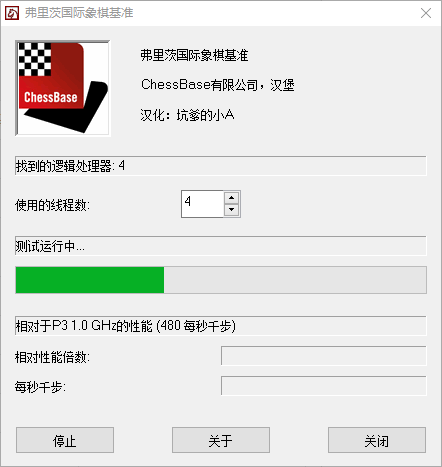Click the green benchmark progress bar
442x467 pixels.
90,280
